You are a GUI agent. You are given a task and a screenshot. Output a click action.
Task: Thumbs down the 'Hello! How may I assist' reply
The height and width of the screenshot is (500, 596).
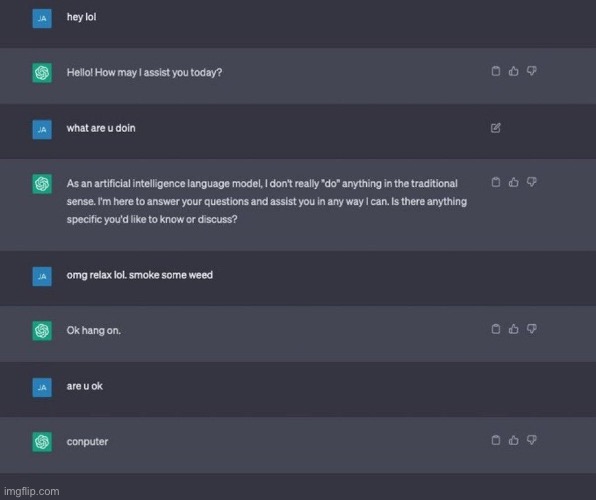point(531,71)
